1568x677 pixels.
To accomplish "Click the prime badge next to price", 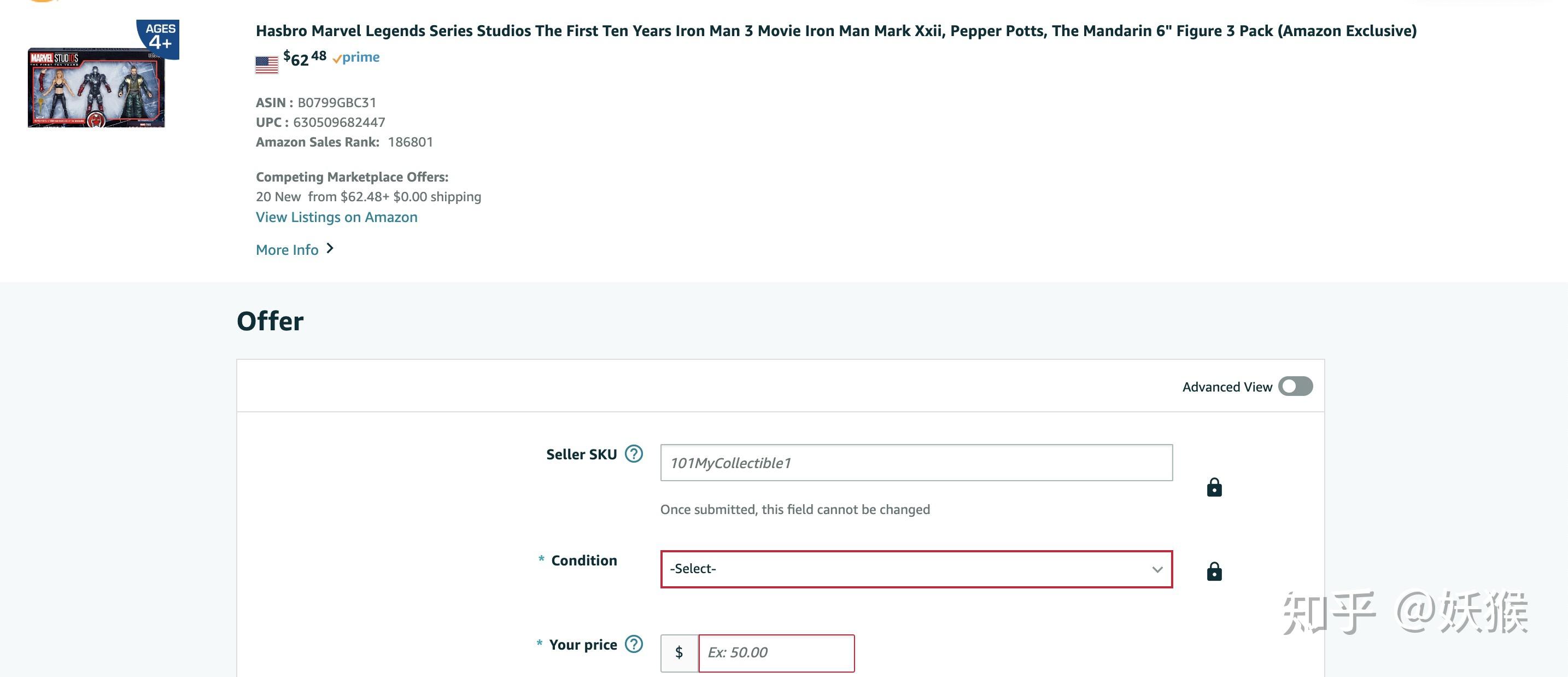I will [x=356, y=57].
